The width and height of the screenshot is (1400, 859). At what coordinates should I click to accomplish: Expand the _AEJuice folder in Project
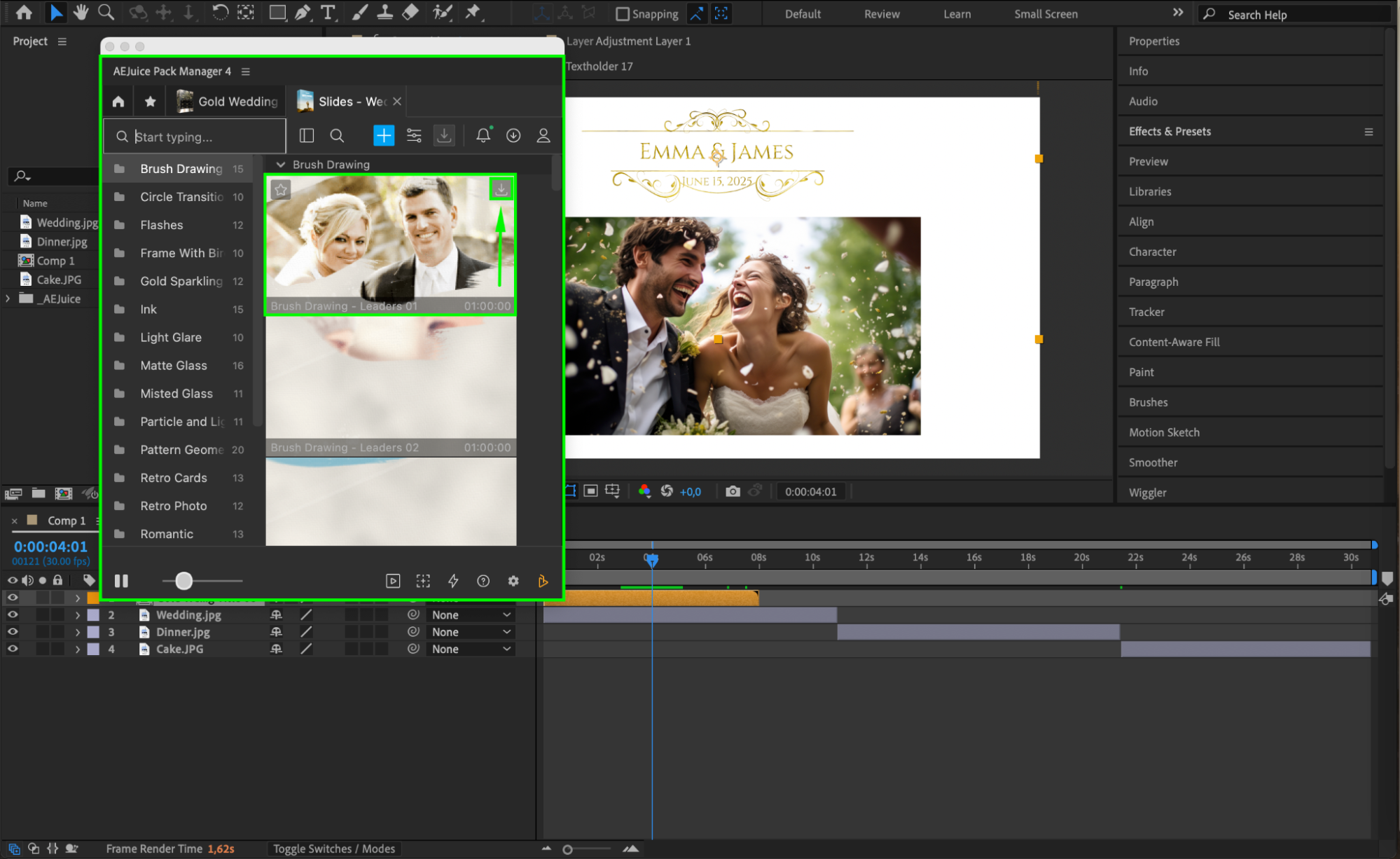8,298
